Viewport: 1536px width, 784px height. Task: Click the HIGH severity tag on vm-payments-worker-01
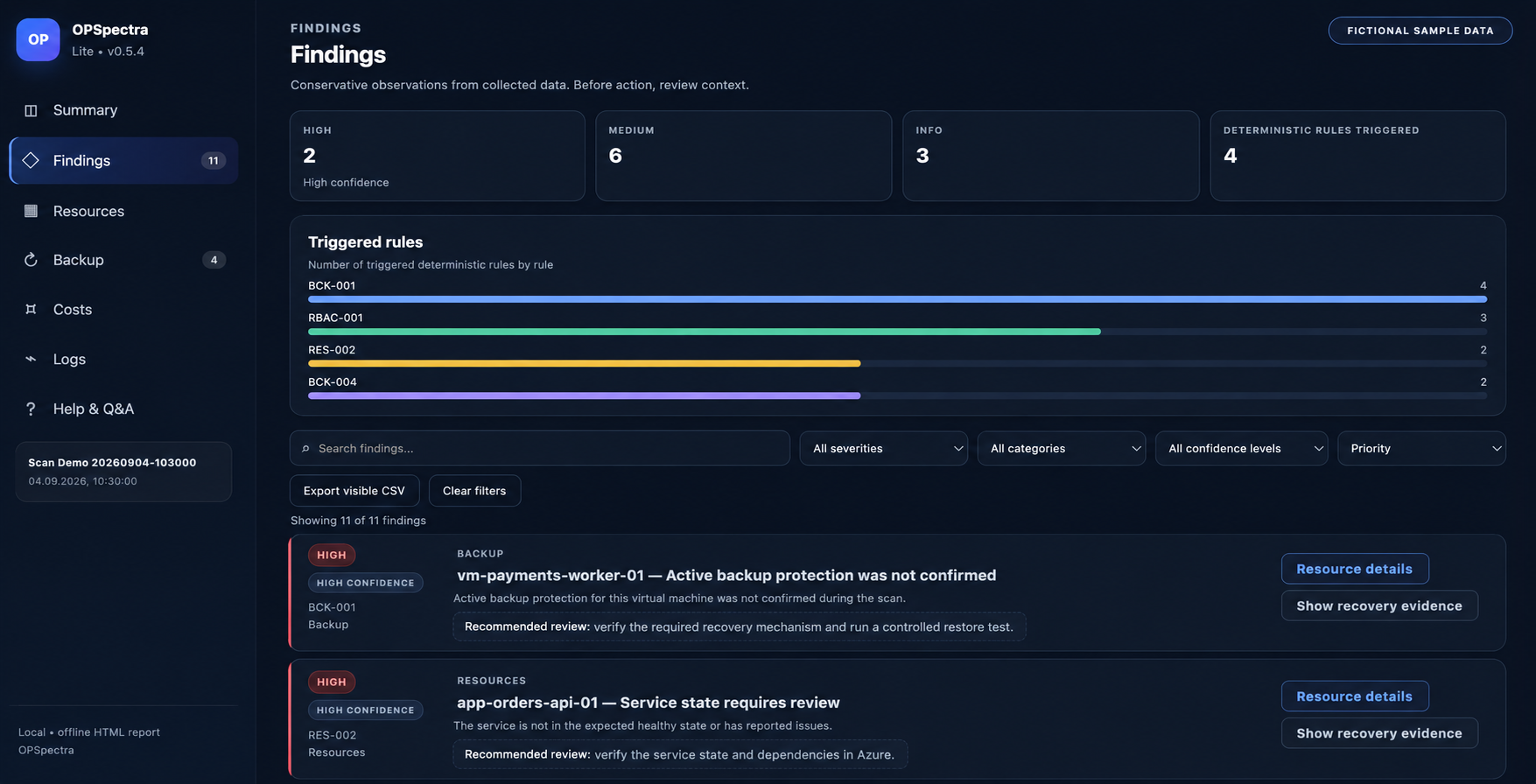(332, 555)
